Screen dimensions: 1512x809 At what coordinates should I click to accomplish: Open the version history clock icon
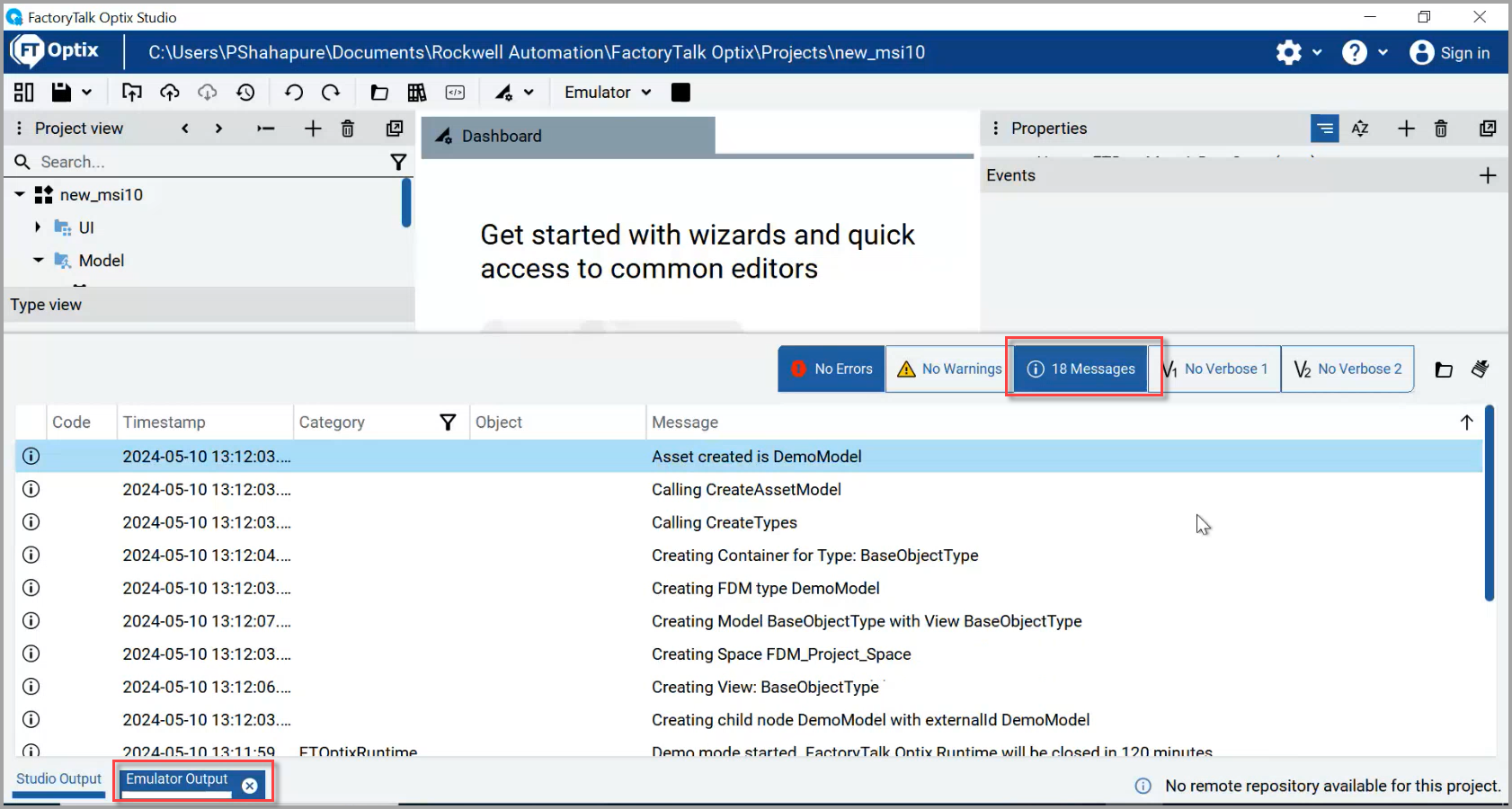pos(245,93)
